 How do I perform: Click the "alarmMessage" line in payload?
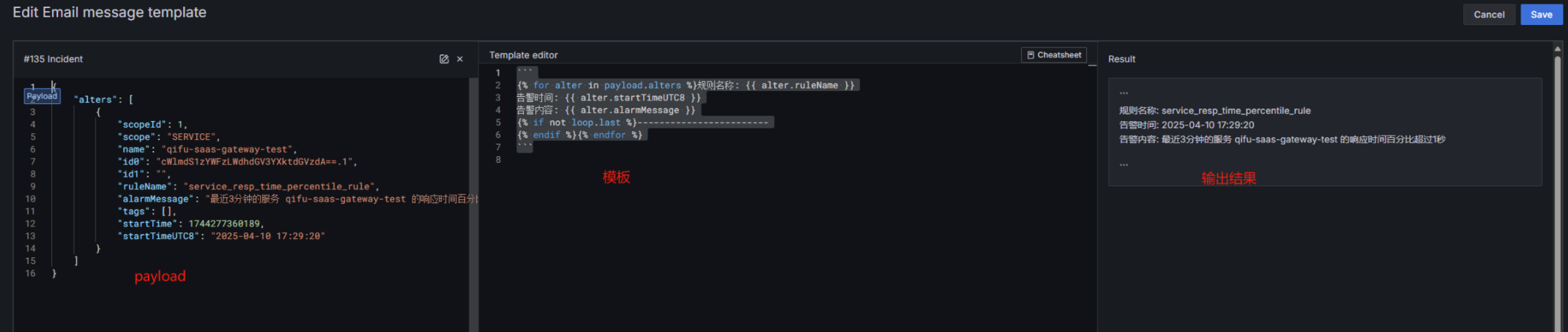pos(297,199)
